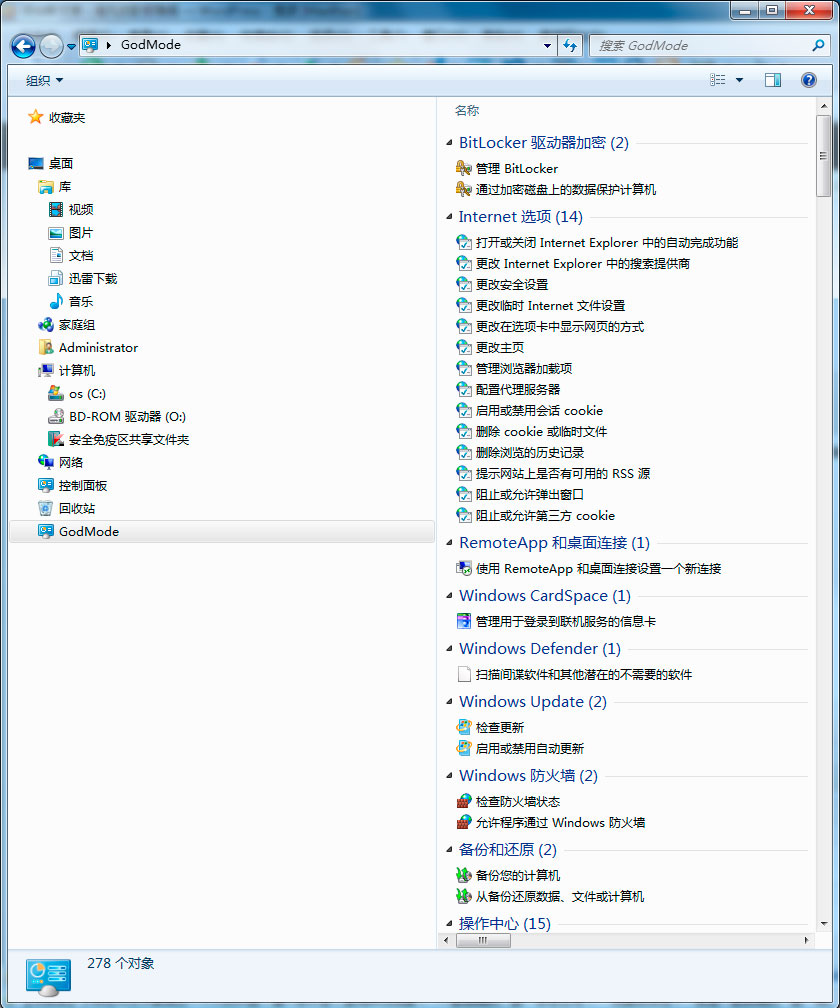Click the Back navigation arrow button

(x=24, y=45)
